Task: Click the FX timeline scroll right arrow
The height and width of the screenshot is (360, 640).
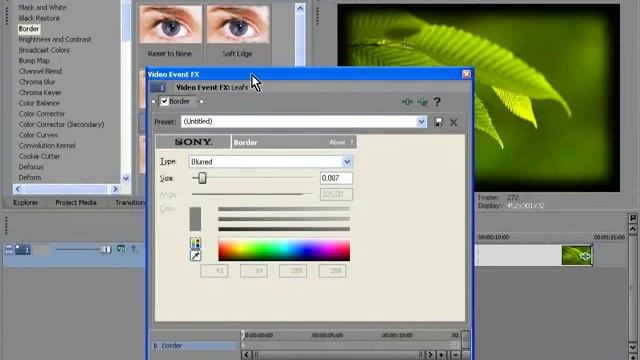Action: (x=430, y=355)
